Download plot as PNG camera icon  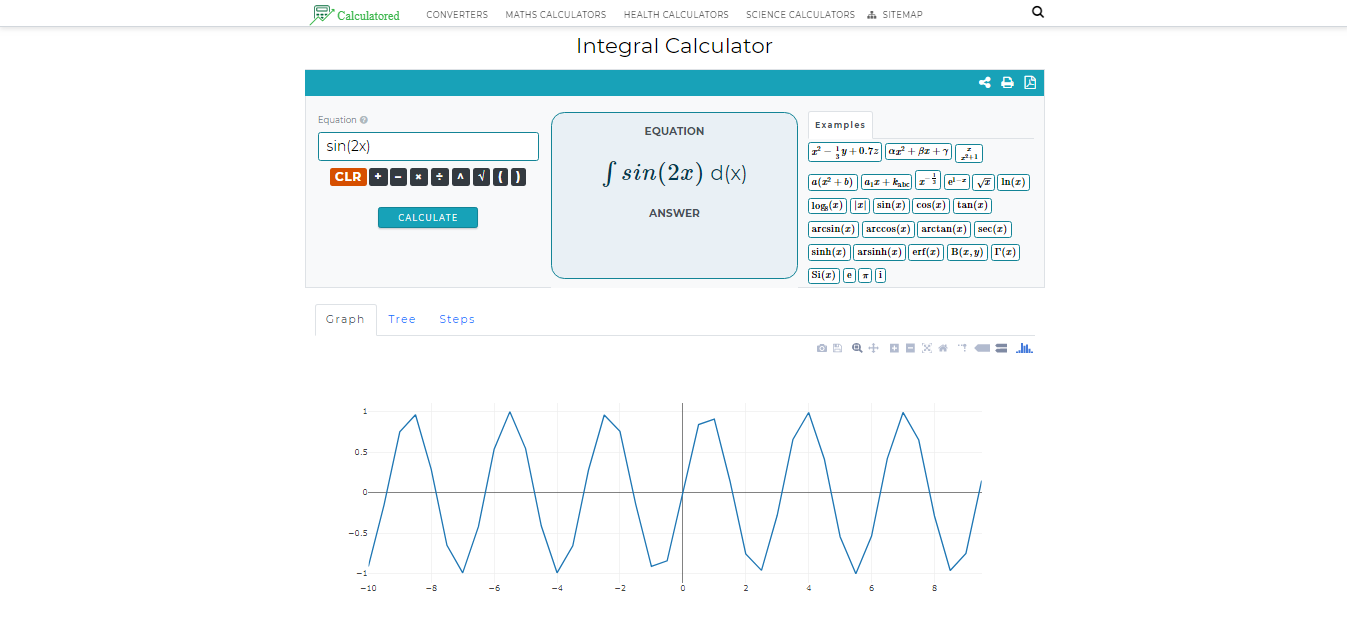pos(822,348)
